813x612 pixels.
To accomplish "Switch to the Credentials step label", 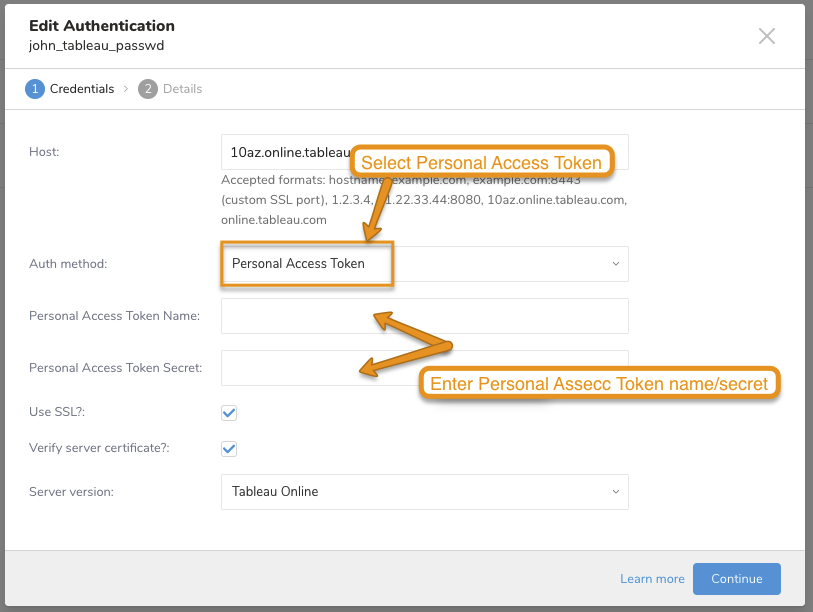I will 82,89.
